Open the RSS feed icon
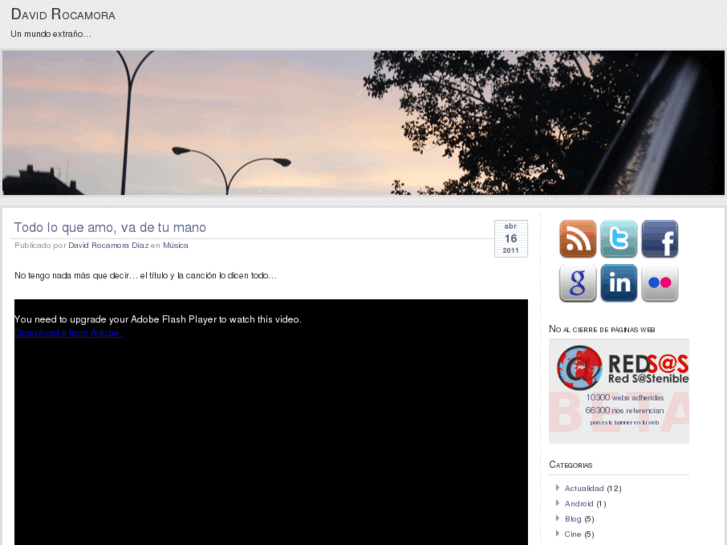Screen dimensions: 727x545 [577, 240]
